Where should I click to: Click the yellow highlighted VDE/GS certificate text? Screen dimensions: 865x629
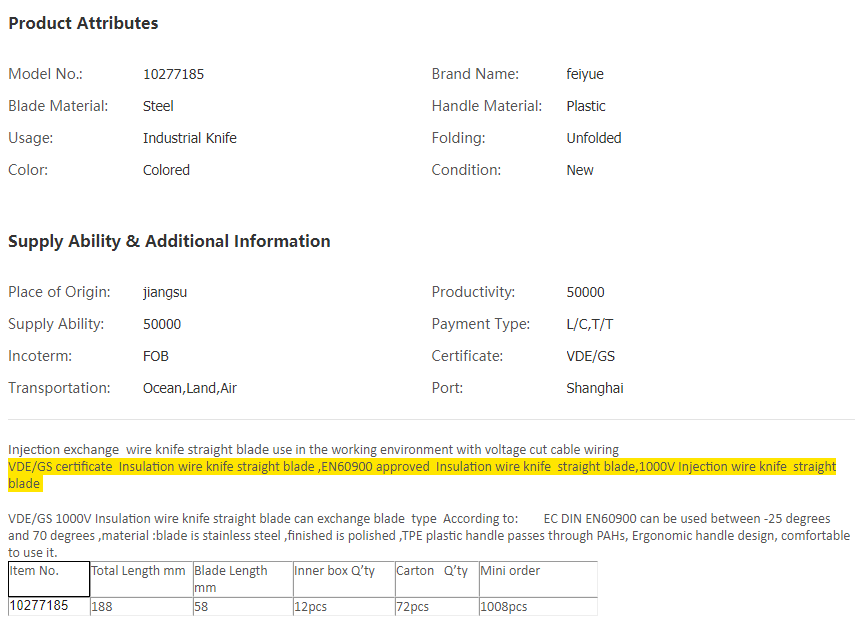click(x=420, y=468)
